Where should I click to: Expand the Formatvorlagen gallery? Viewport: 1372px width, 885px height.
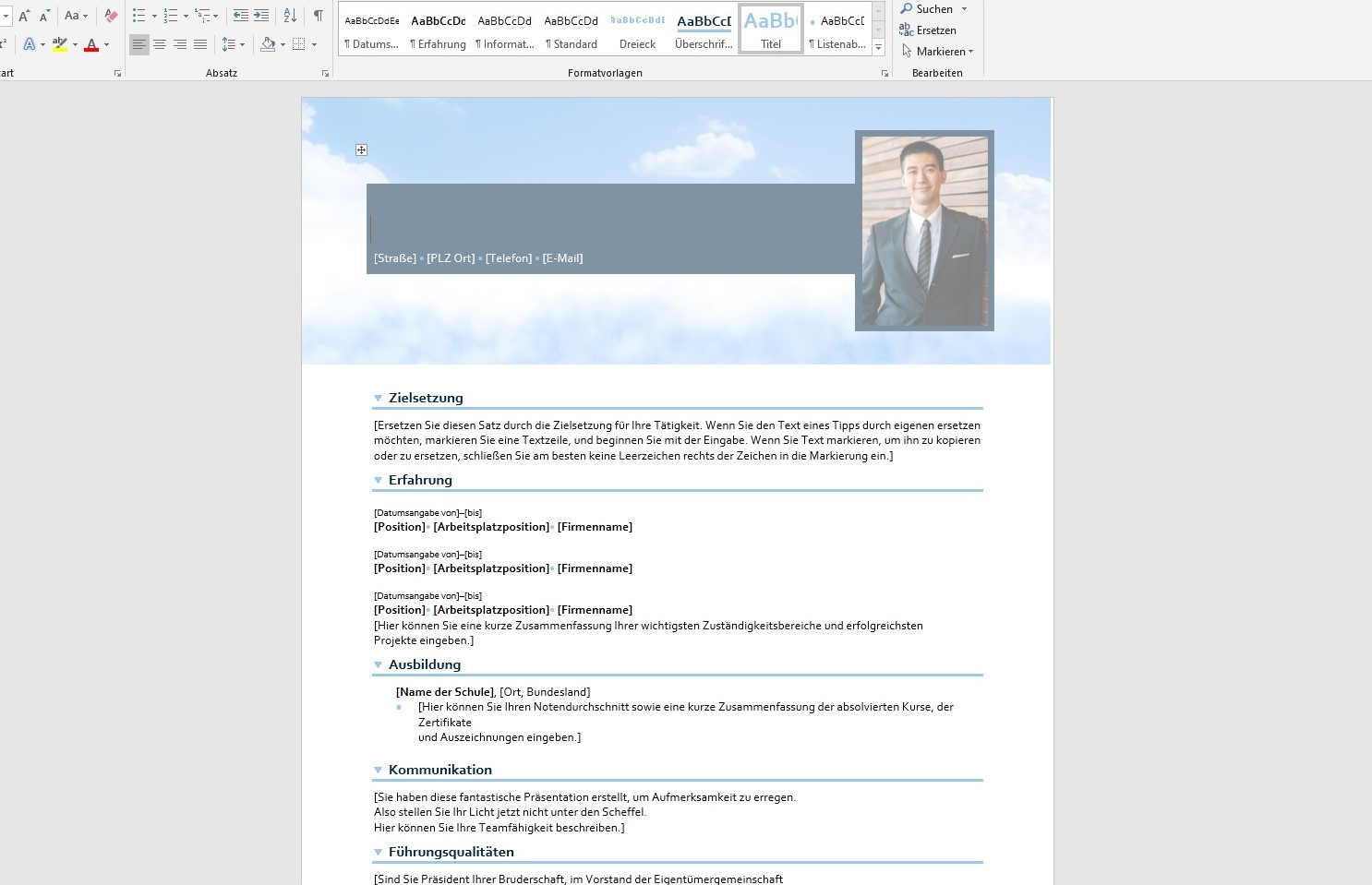pyautogui.click(x=878, y=47)
